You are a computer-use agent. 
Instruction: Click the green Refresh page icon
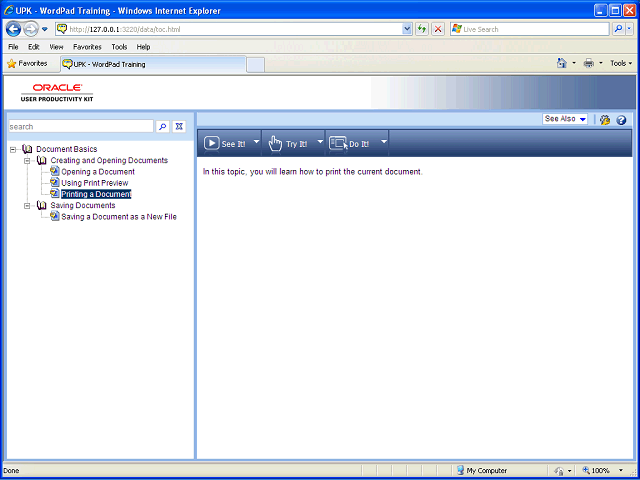(422, 29)
